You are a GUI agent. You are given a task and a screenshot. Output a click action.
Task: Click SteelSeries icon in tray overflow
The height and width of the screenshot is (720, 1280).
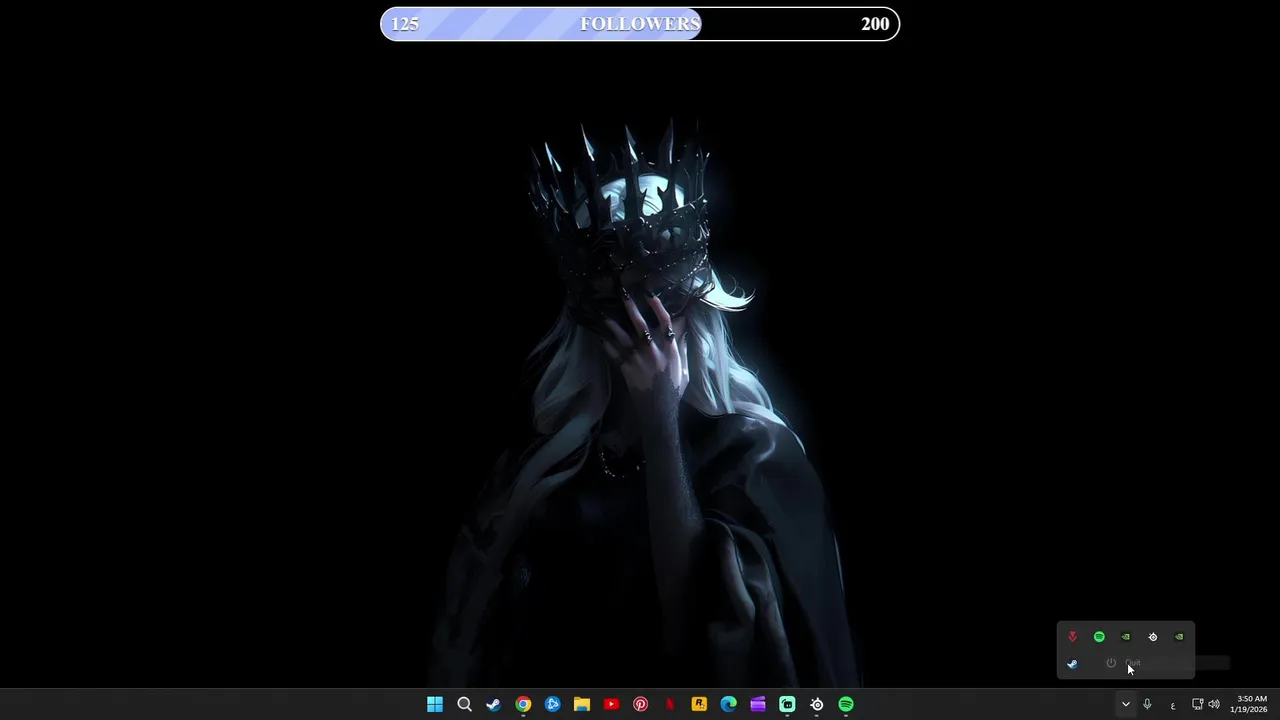tap(1153, 637)
